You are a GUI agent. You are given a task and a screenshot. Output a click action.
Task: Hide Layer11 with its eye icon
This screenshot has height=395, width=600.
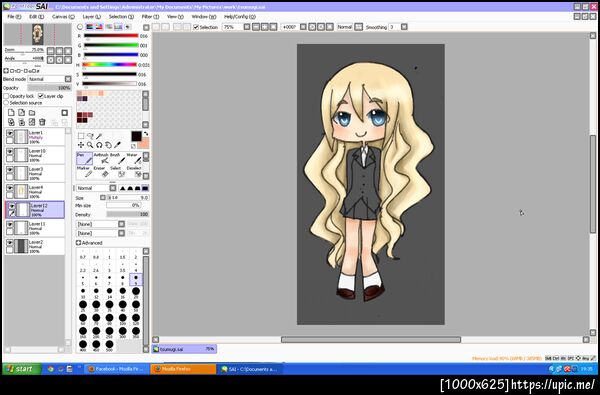point(10,224)
